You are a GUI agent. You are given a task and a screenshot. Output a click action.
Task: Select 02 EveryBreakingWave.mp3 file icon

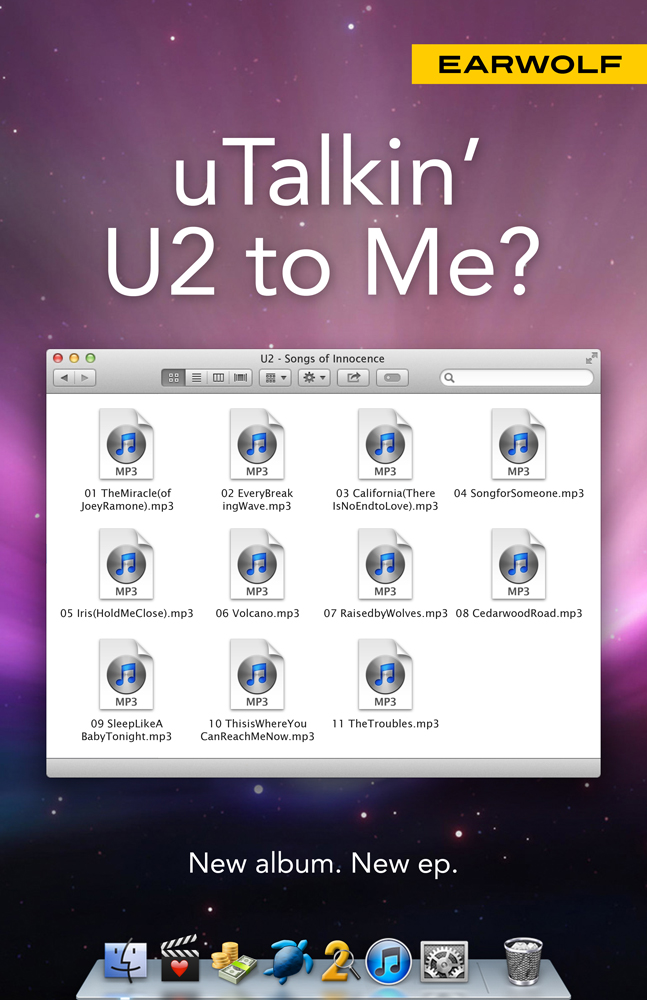coord(257,444)
